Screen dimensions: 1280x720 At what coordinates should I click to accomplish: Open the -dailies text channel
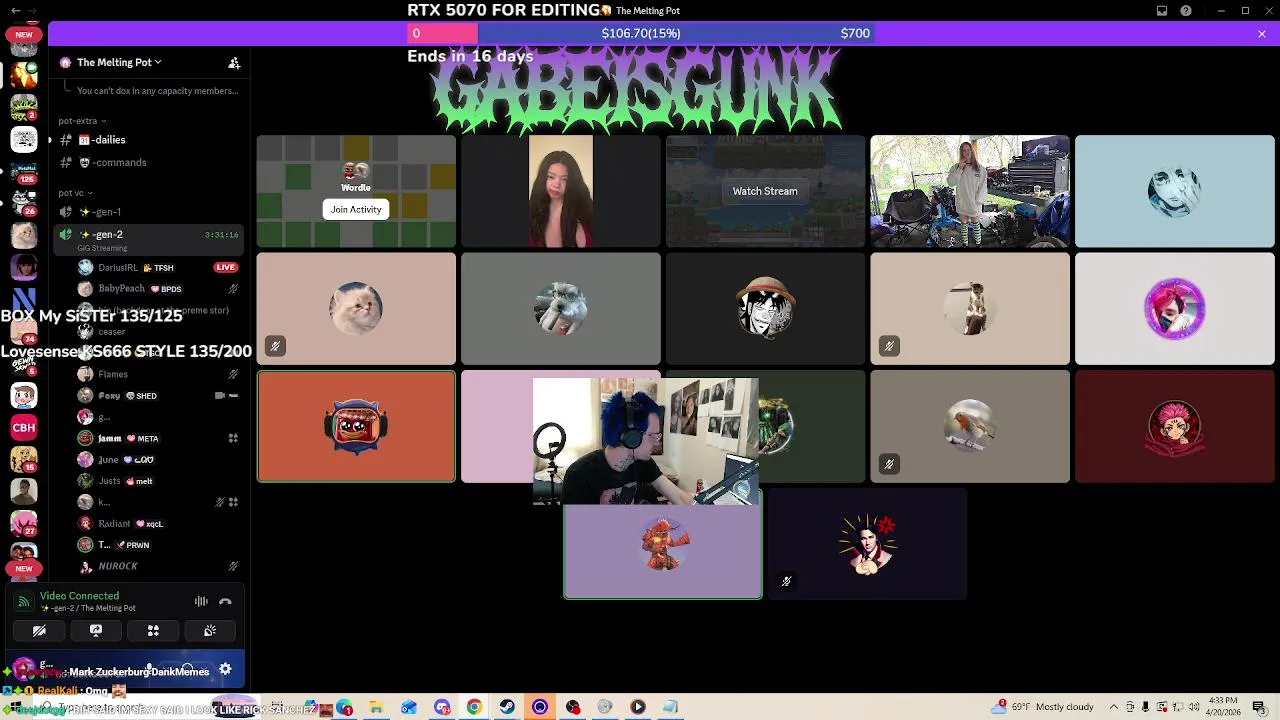[148, 140]
